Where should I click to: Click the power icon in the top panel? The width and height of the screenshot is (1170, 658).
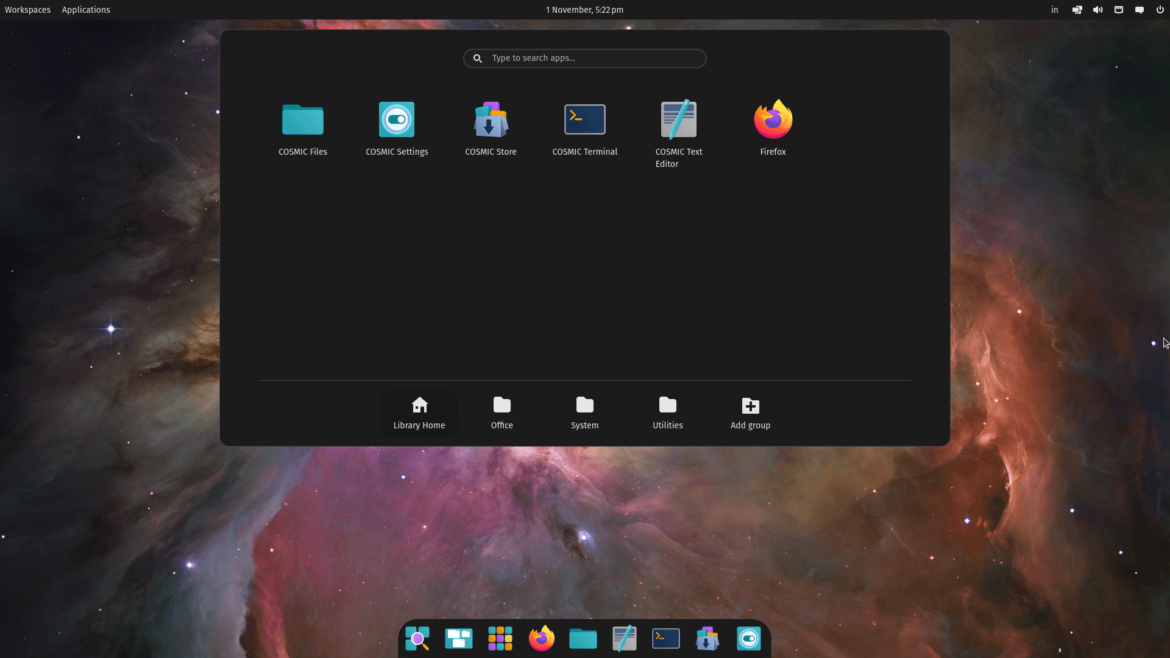(x=1158, y=9)
